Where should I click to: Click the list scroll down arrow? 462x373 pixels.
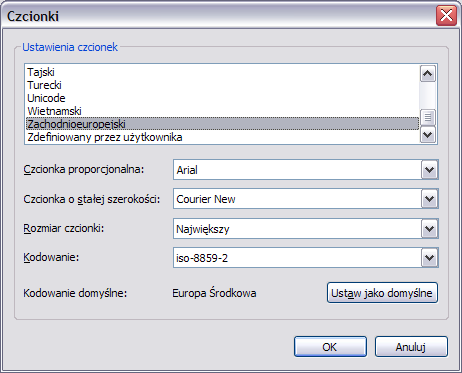click(428, 135)
